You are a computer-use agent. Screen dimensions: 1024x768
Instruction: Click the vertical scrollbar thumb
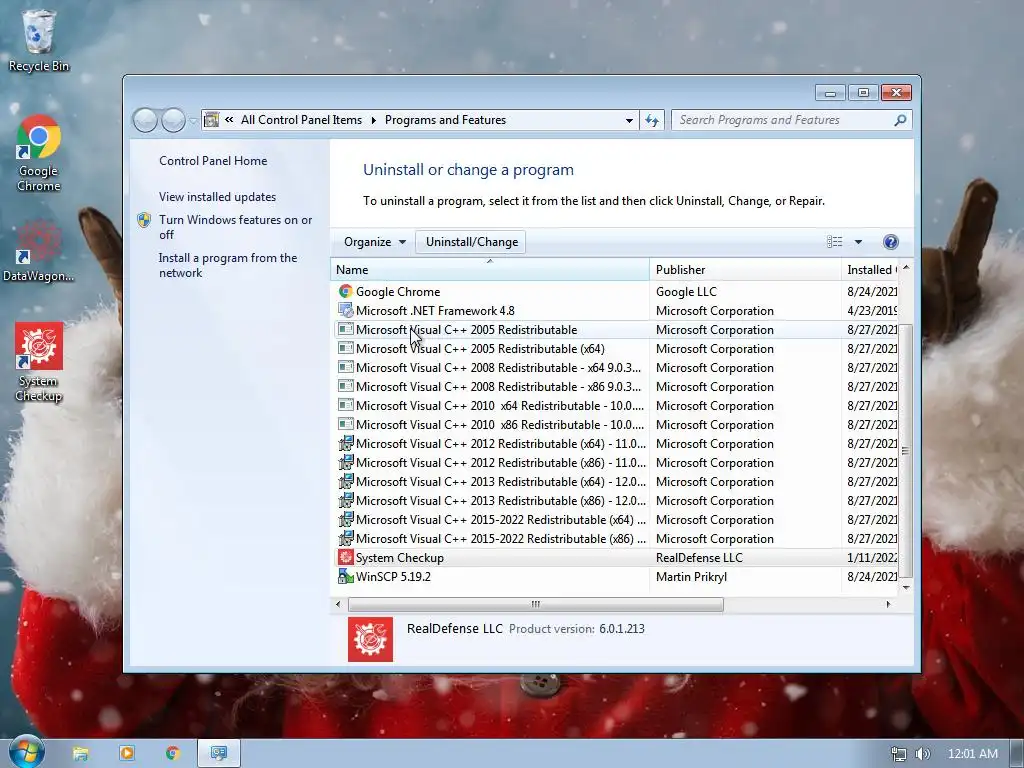(906, 451)
